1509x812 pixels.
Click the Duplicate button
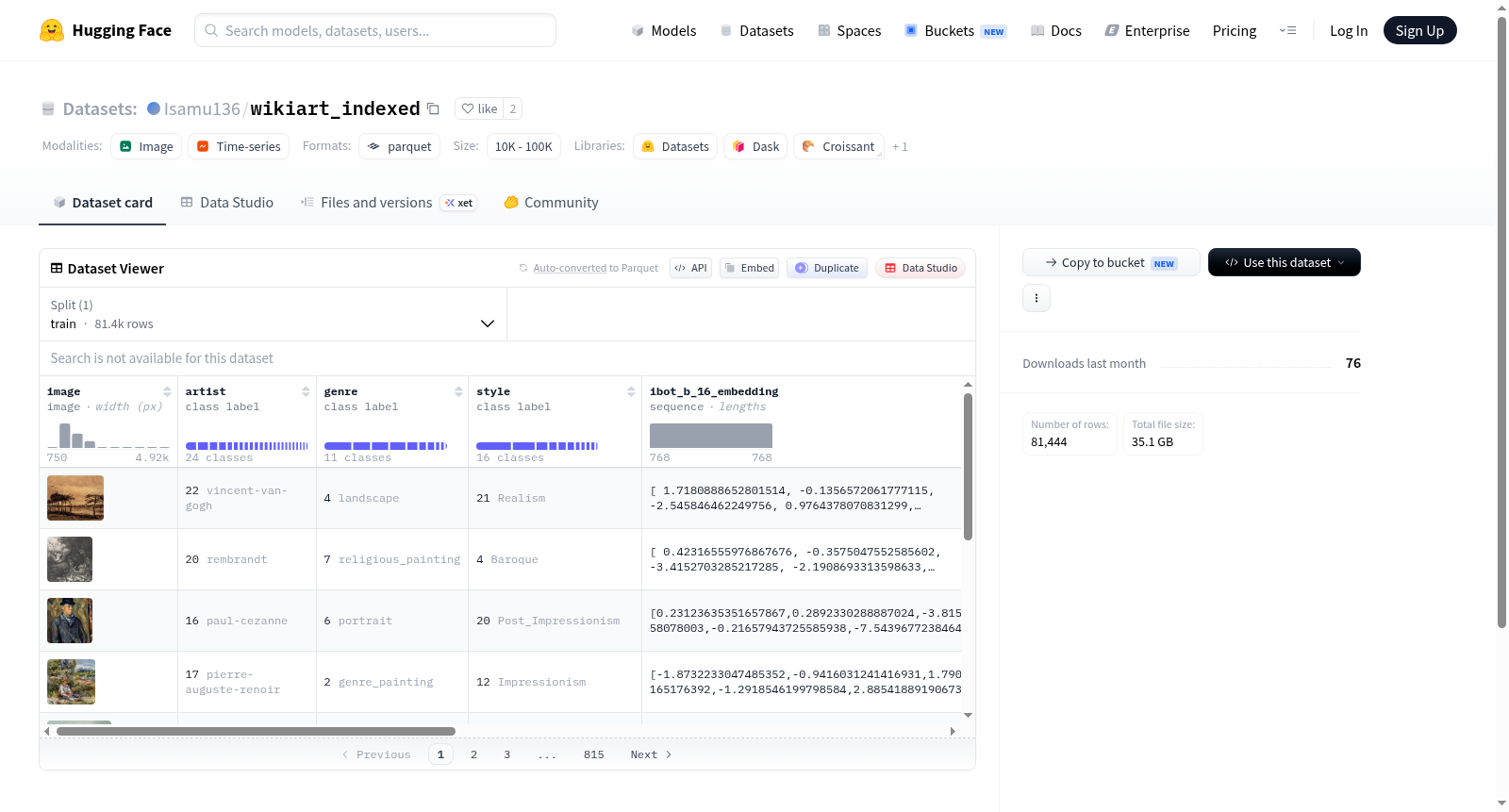827,268
